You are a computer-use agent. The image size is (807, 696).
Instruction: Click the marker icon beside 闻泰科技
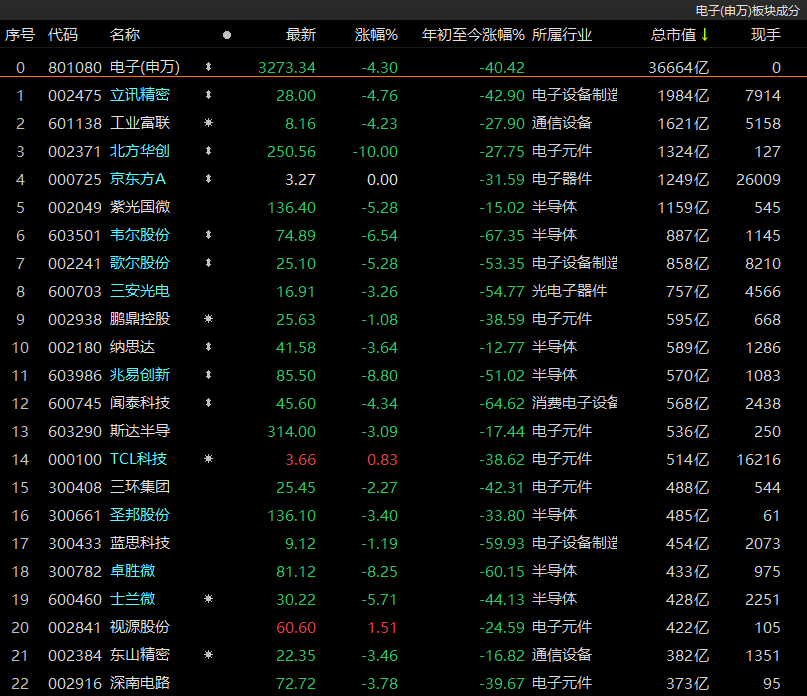click(x=208, y=403)
